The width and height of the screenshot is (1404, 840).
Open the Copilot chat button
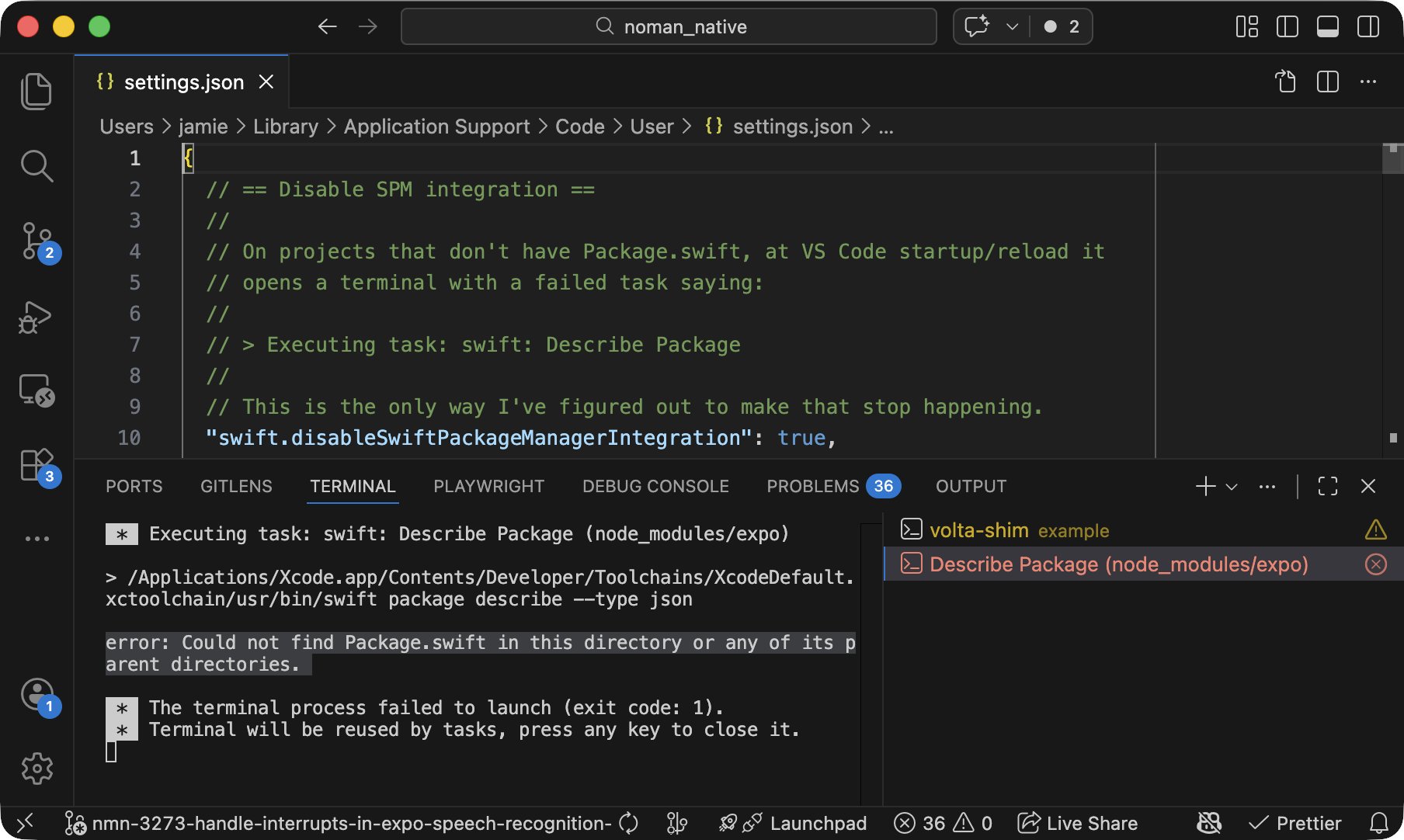tap(977, 26)
